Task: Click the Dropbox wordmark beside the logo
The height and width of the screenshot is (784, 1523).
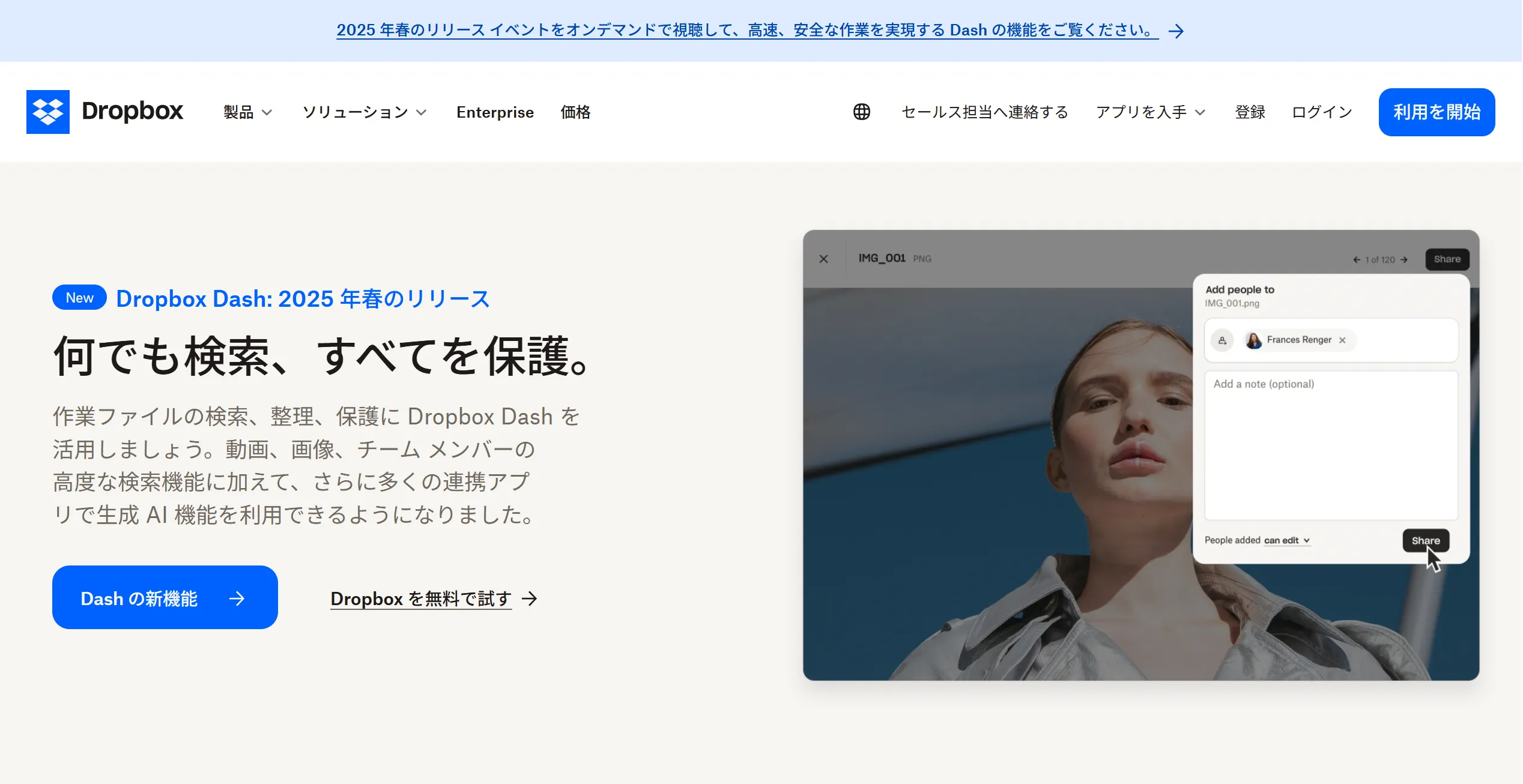Action: click(132, 112)
